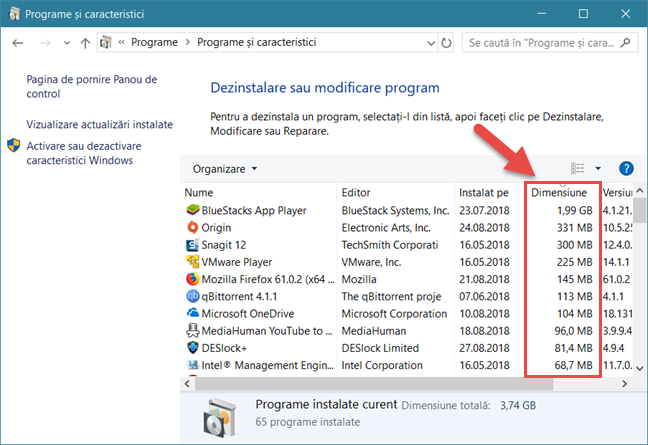Open the Organizare dropdown menu
The image size is (648, 445).
pos(225,169)
